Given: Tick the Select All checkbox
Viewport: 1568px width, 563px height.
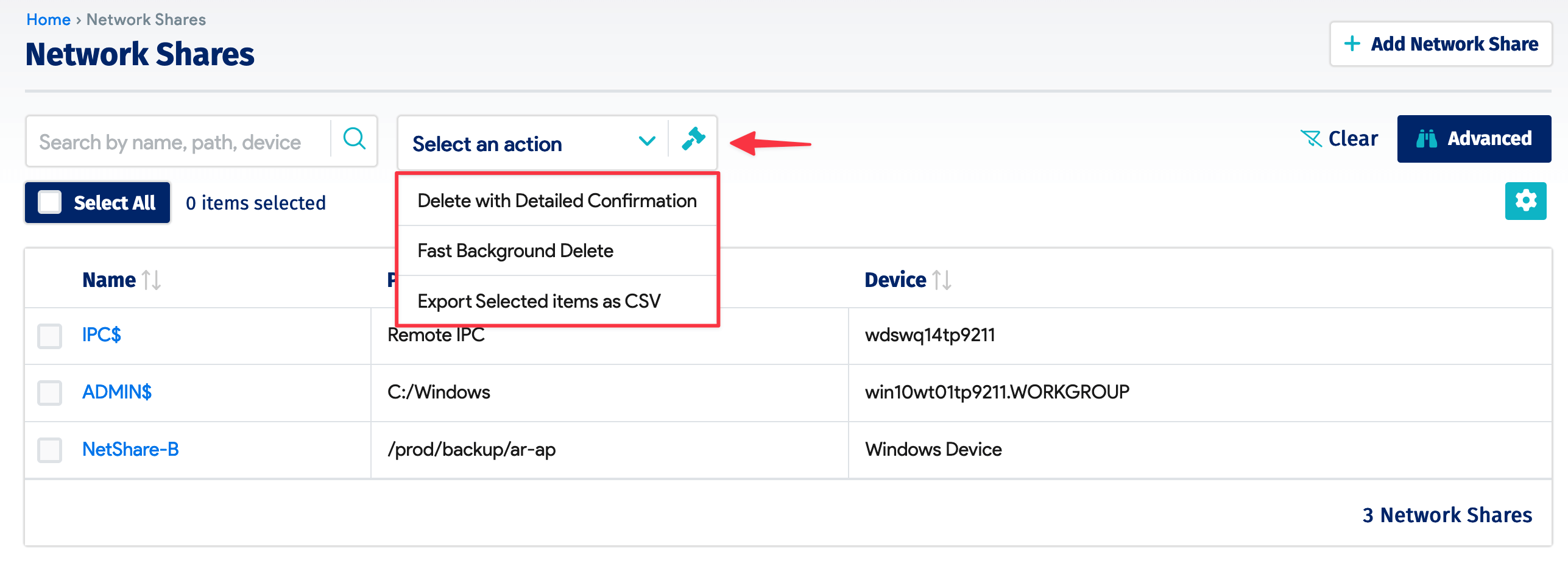Looking at the screenshot, I should (x=50, y=202).
